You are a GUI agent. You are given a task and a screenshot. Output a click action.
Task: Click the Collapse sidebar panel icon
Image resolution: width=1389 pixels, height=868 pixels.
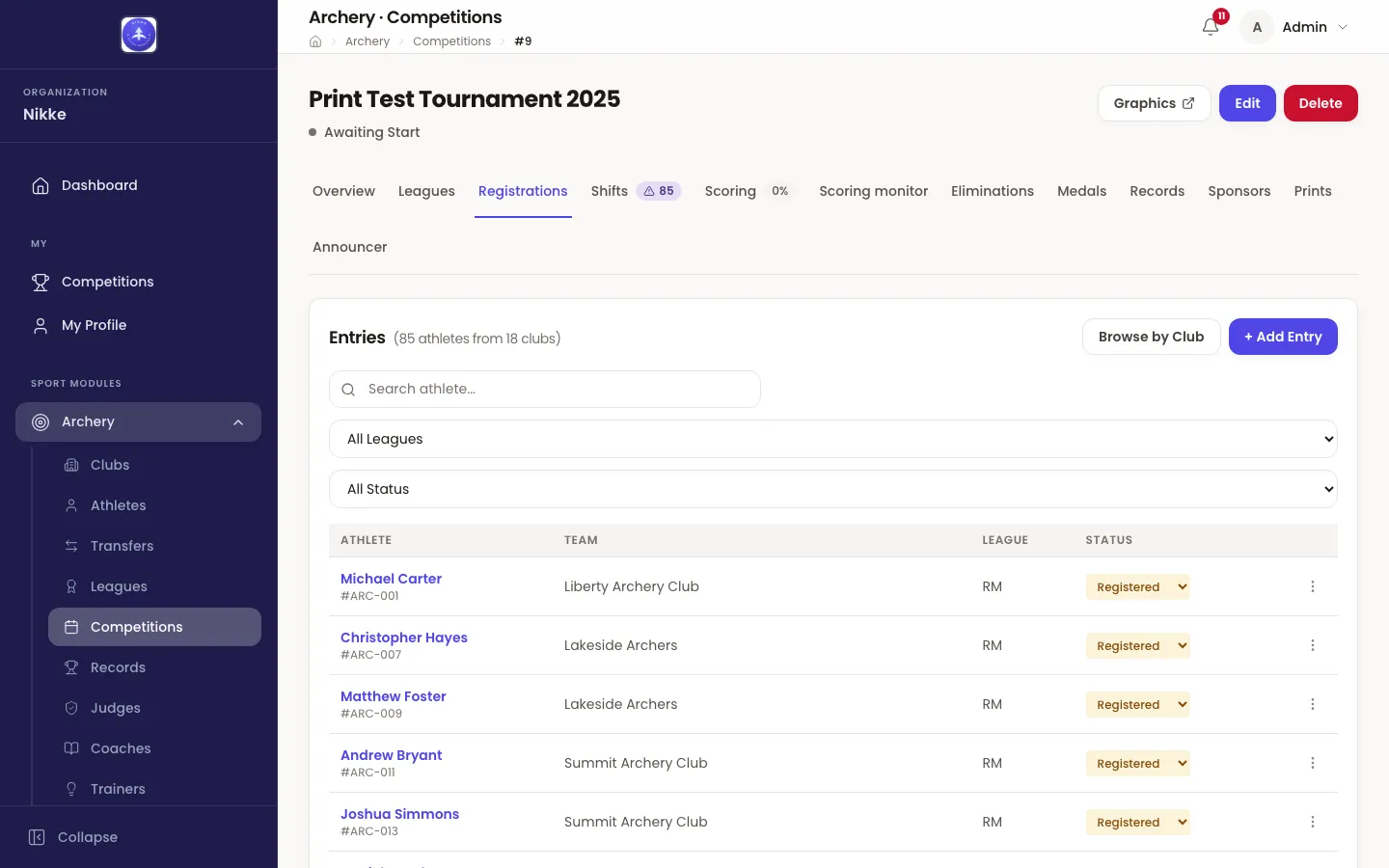coord(37,837)
